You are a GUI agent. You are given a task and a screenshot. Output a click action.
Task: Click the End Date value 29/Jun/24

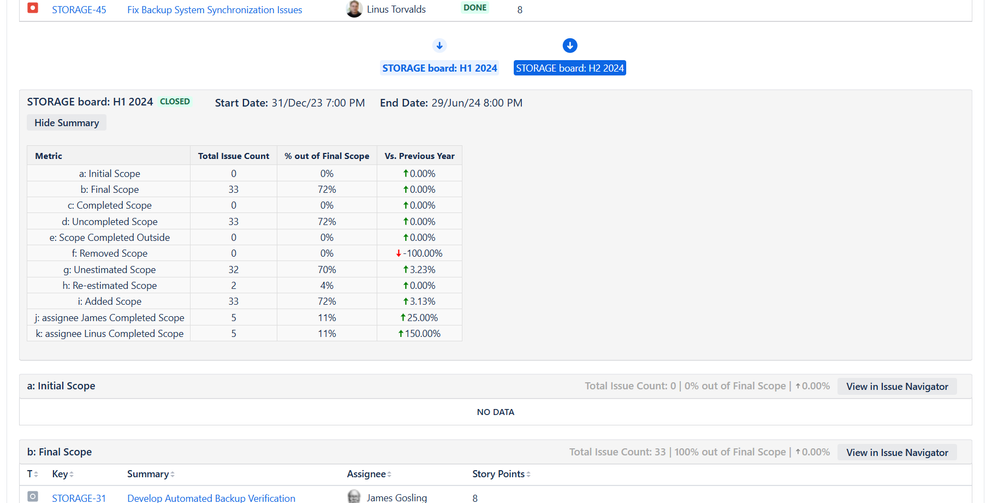[477, 103]
